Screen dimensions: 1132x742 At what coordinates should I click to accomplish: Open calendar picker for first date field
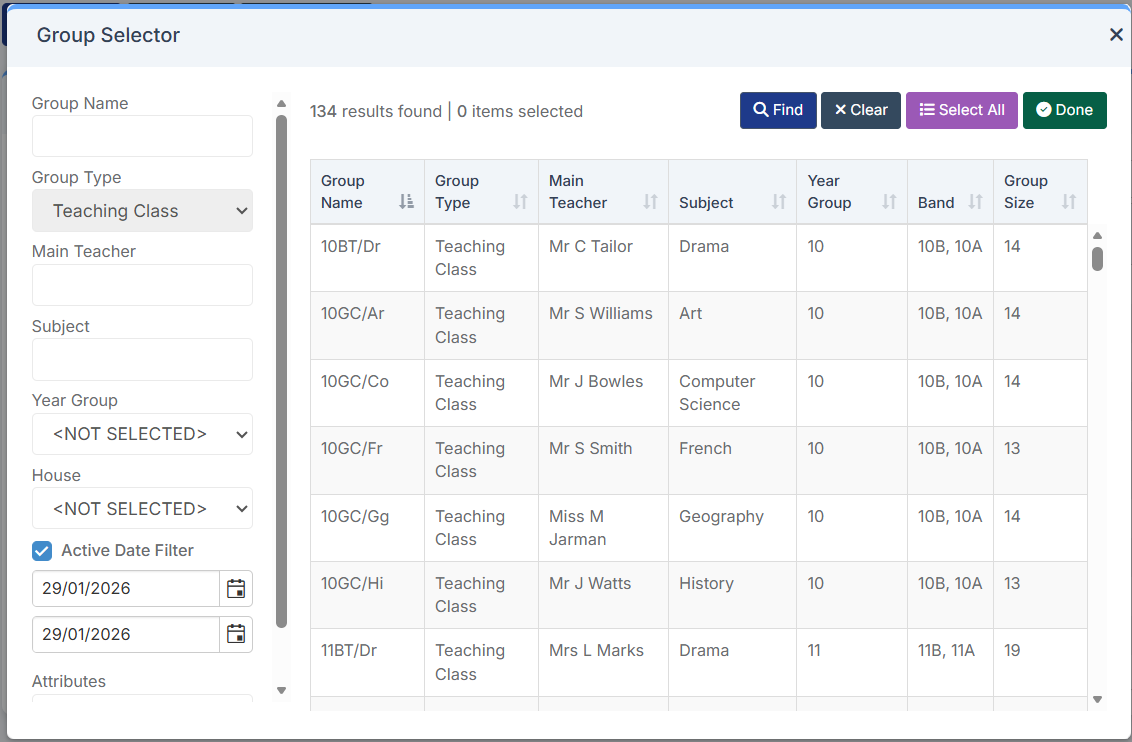236,588
